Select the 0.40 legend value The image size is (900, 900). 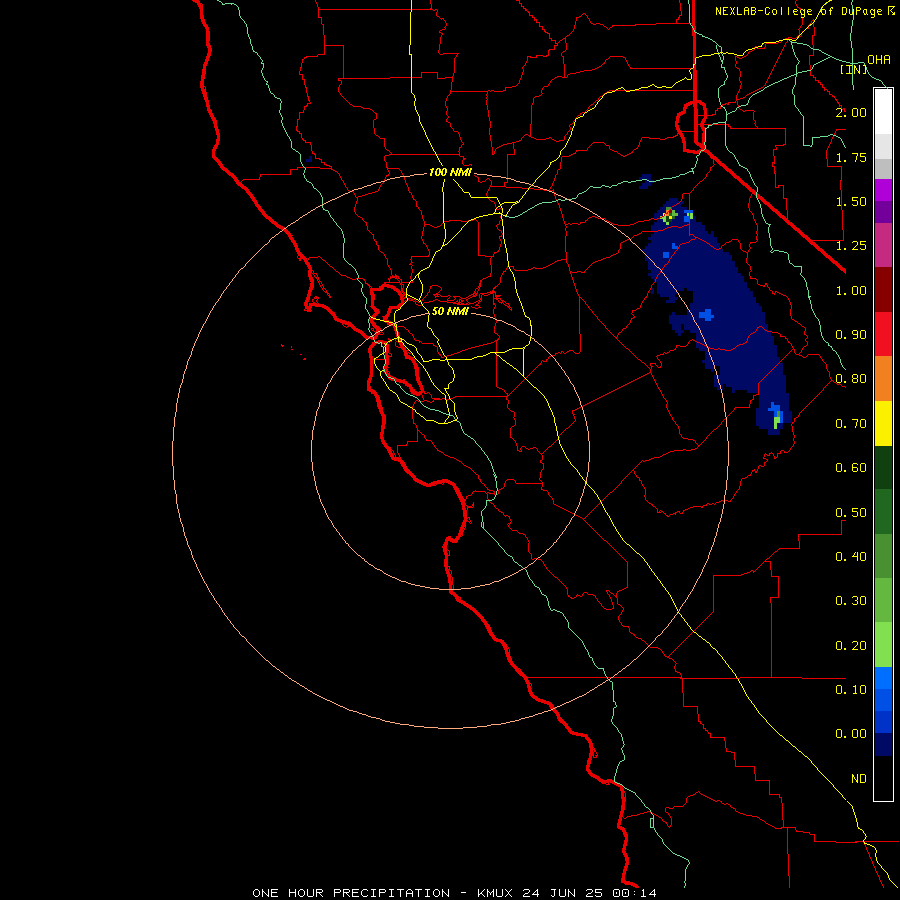851,557
